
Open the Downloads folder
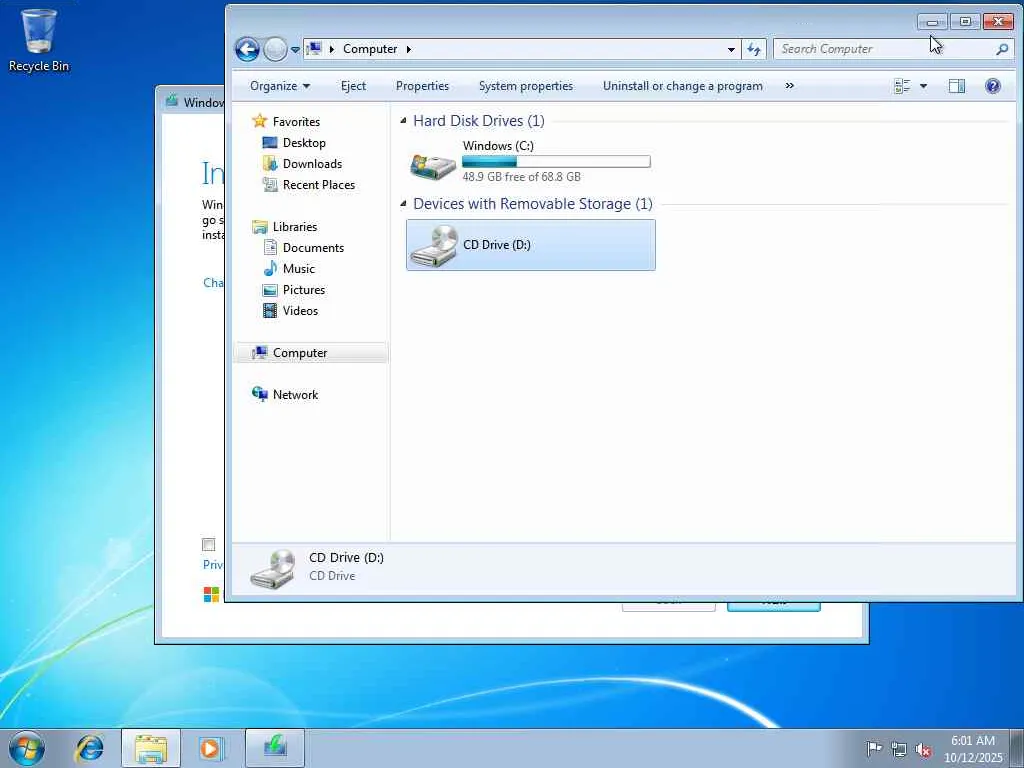tap(312, 164)
